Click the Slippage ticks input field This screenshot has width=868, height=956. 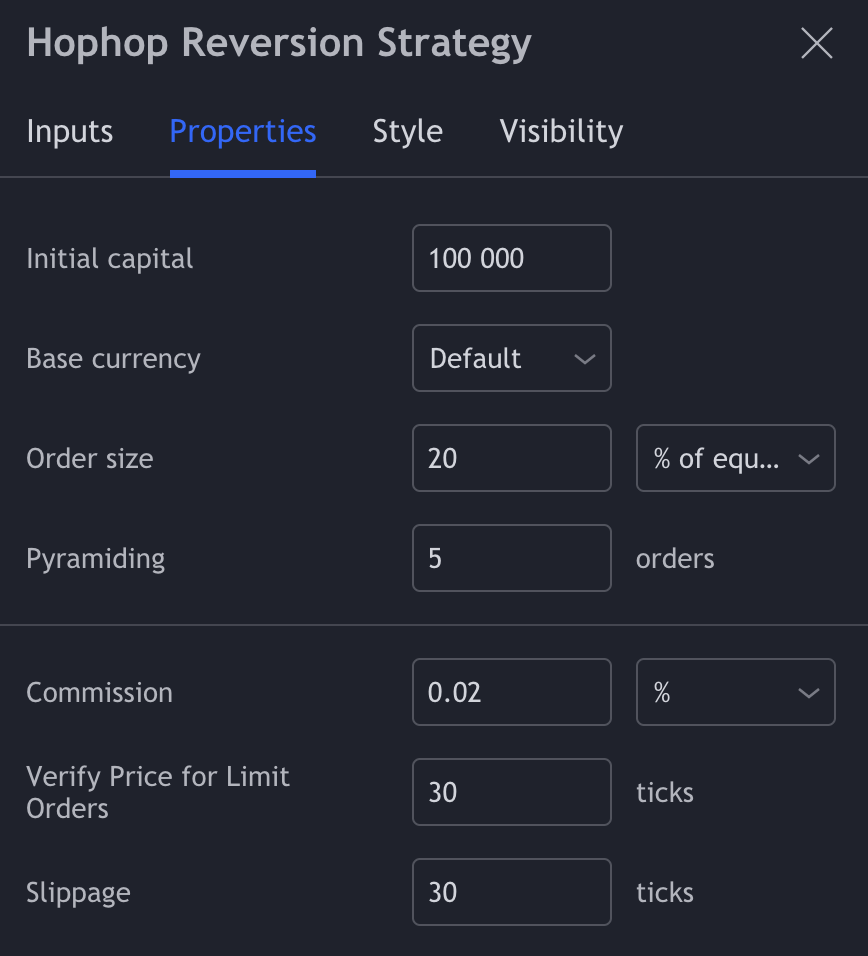coord(511,892)
